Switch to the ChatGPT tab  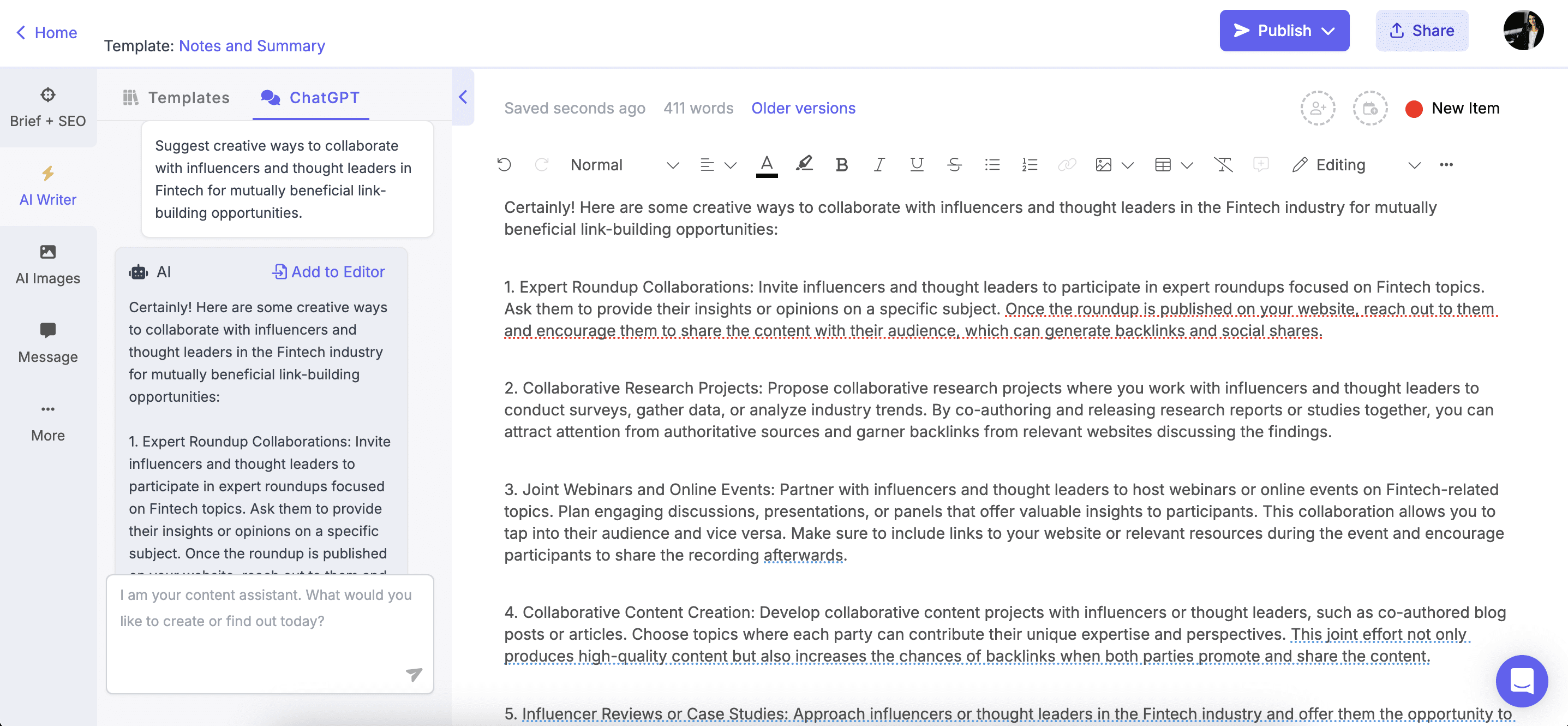pyautogui.click(x=310, y=98)
